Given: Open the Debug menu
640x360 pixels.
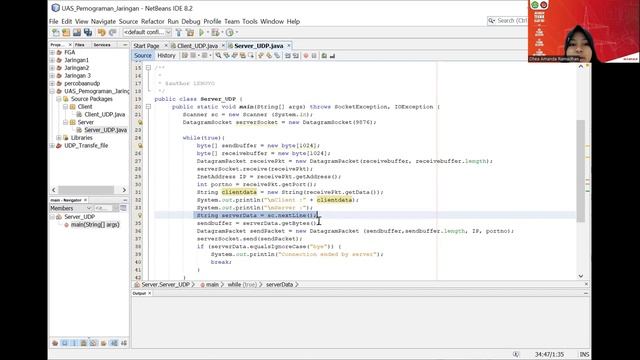Looking at the screenshot, I should [x=191, y=21].
